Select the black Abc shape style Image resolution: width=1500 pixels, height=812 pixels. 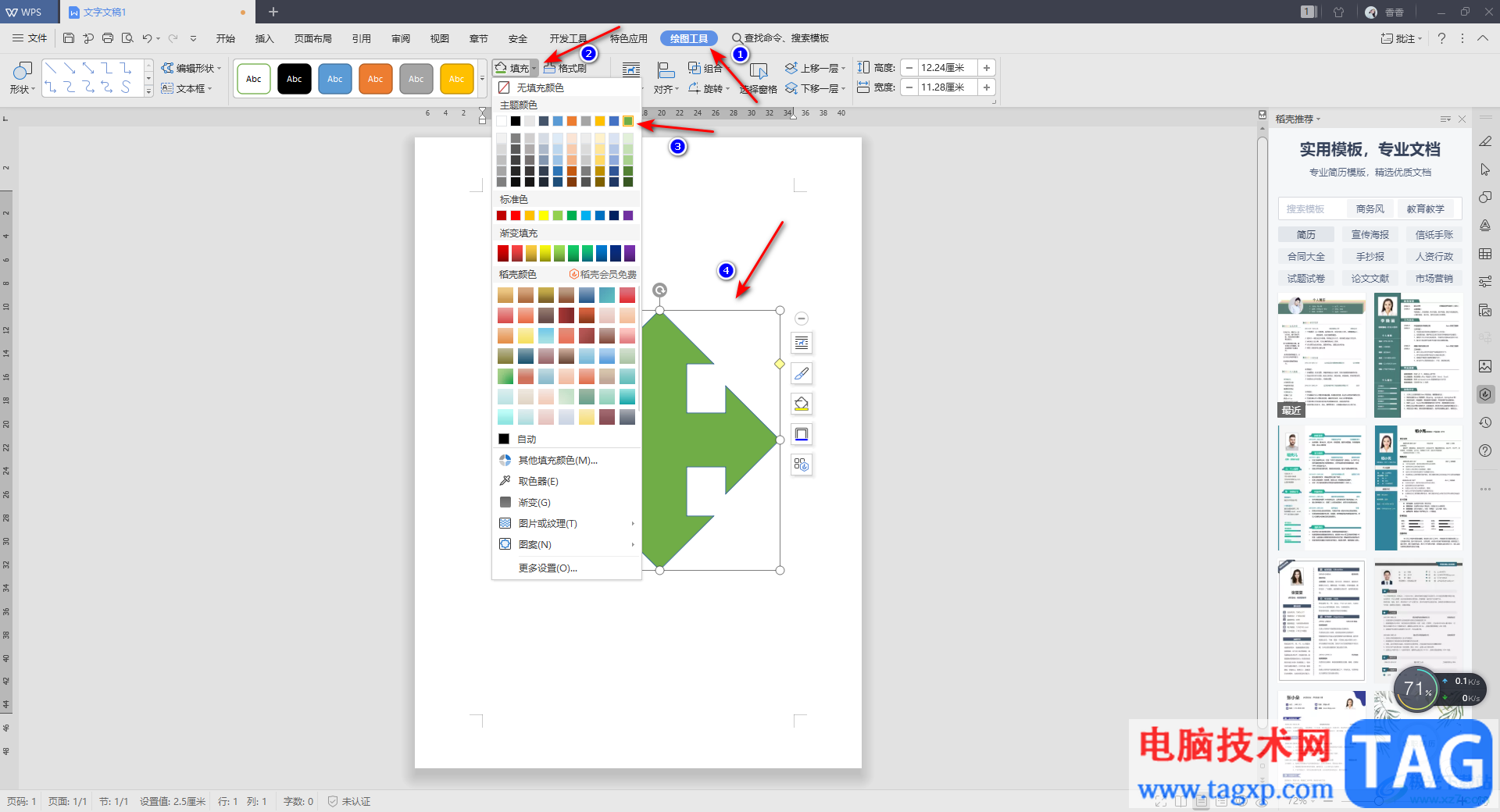[x=295, y=79]
